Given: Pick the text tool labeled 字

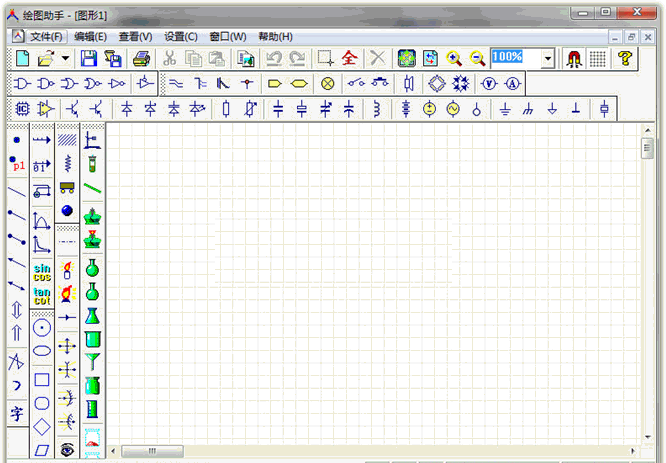Looking at the screenshot, I should tap(17, 413).
